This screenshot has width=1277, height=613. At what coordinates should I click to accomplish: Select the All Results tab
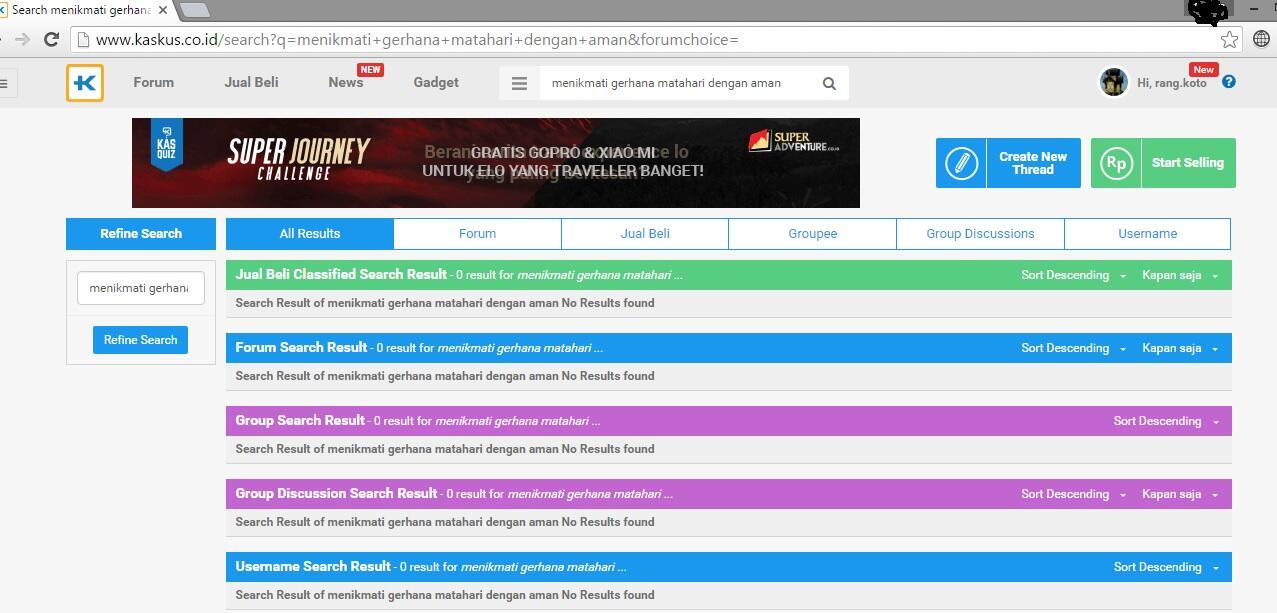(310, 234)
